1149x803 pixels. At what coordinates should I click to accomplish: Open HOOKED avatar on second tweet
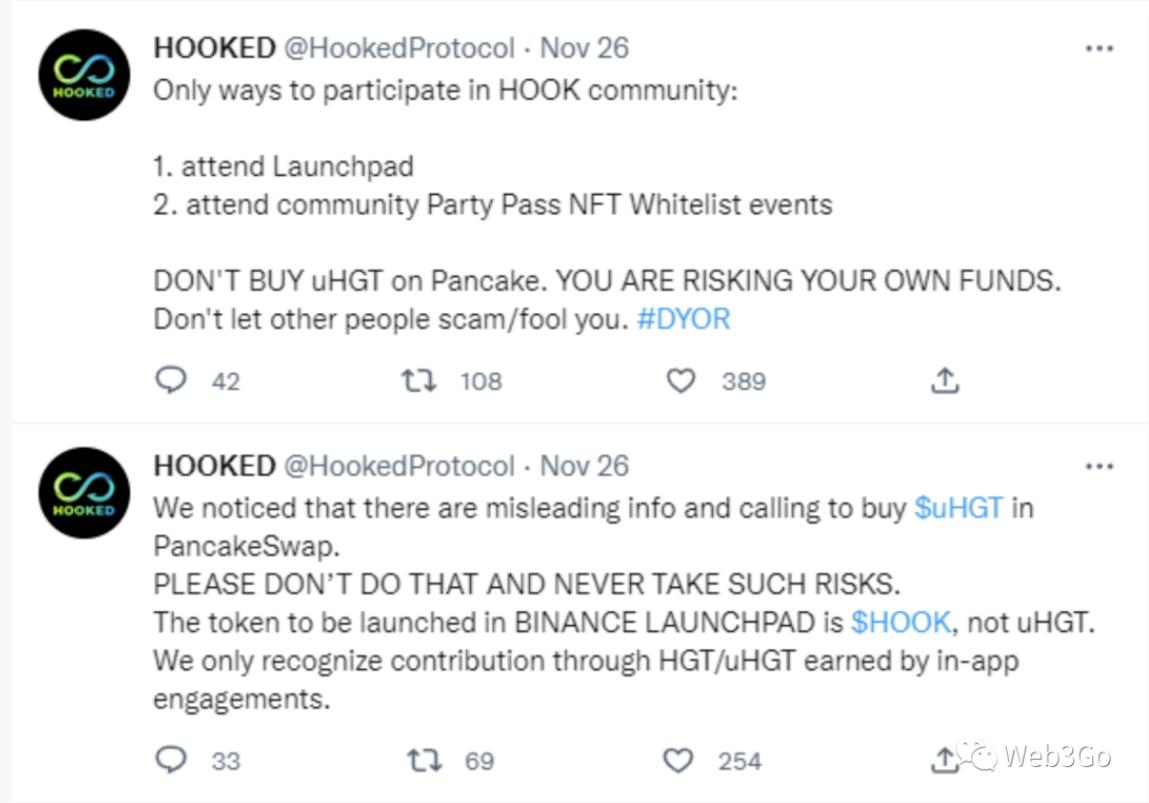pyautogui.click(x=84, y=493)
